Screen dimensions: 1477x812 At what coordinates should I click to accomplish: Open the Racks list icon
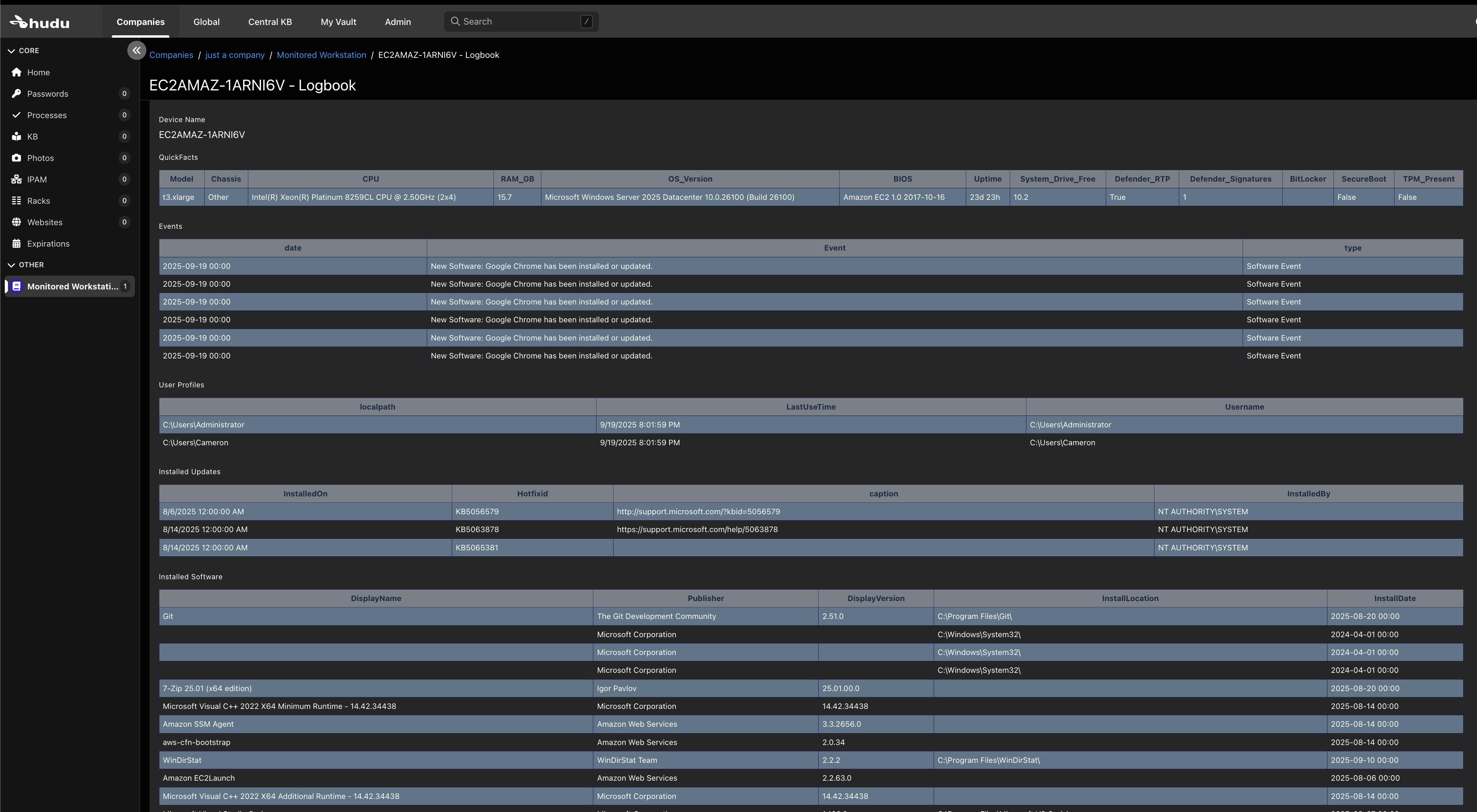coord(17,201)
